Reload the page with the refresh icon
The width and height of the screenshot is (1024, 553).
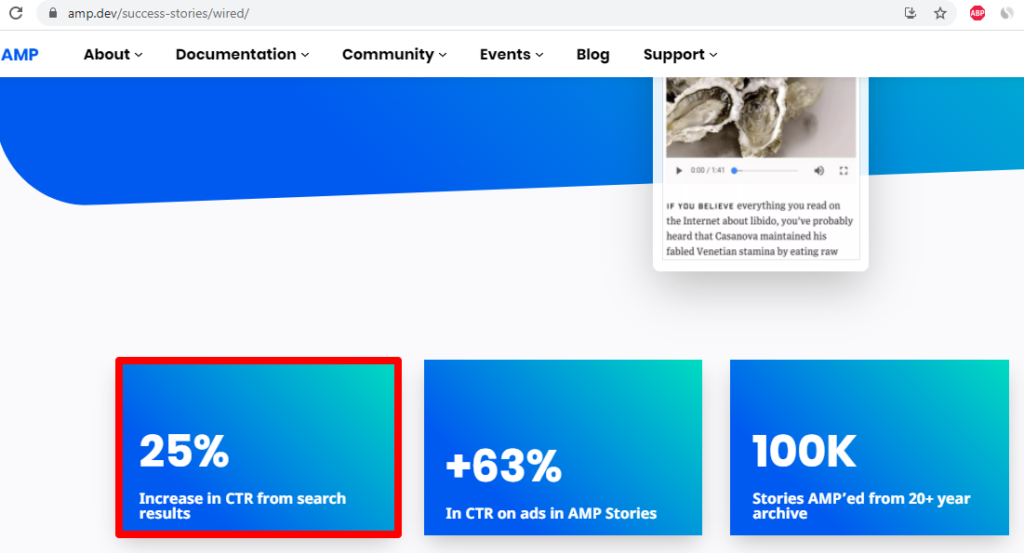click(x=16, y=12)
